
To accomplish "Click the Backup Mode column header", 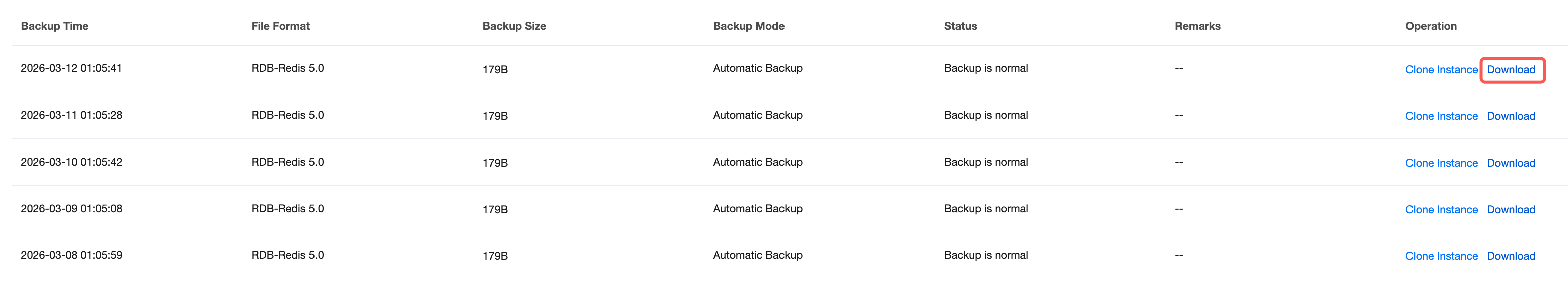I will click(748, 26).
